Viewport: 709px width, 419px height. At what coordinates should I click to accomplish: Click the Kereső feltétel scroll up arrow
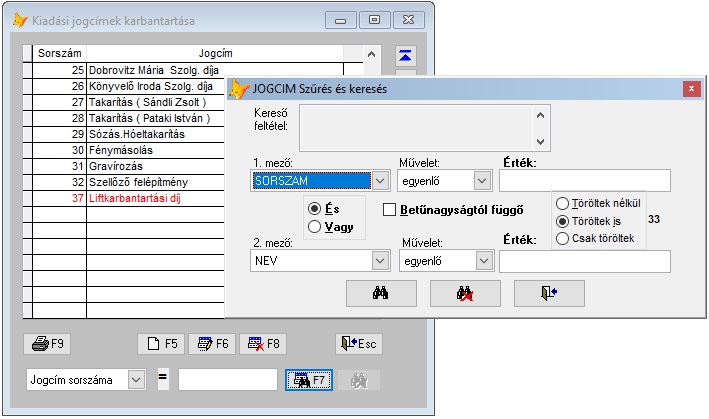tap(540, 115)
